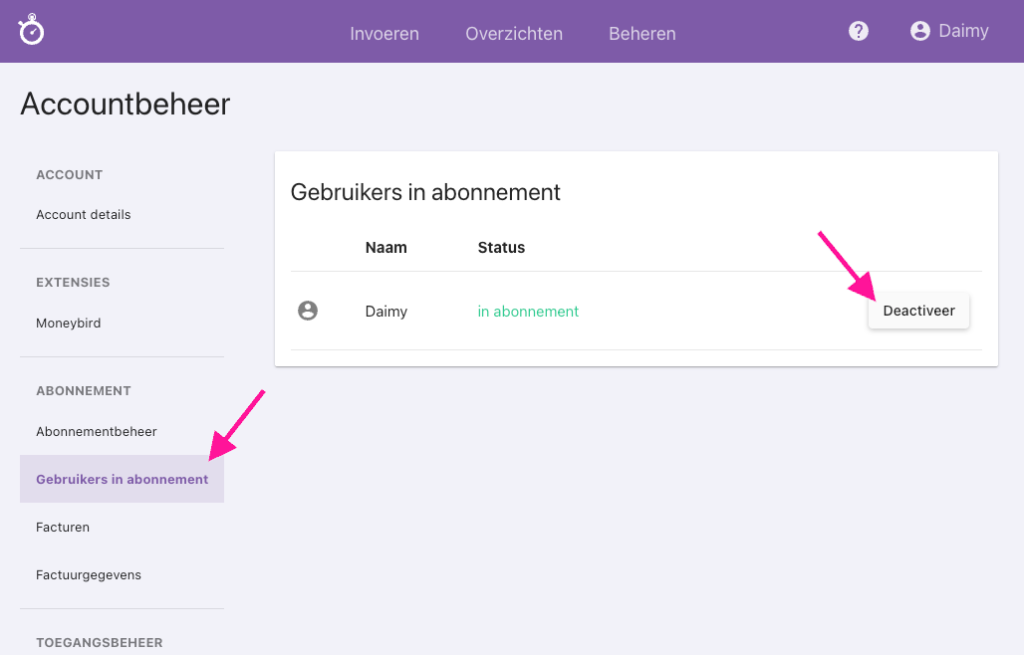This screenshot has height=655, width=1024.
Task: Go to the Overzichten menu
Action: 514,33
